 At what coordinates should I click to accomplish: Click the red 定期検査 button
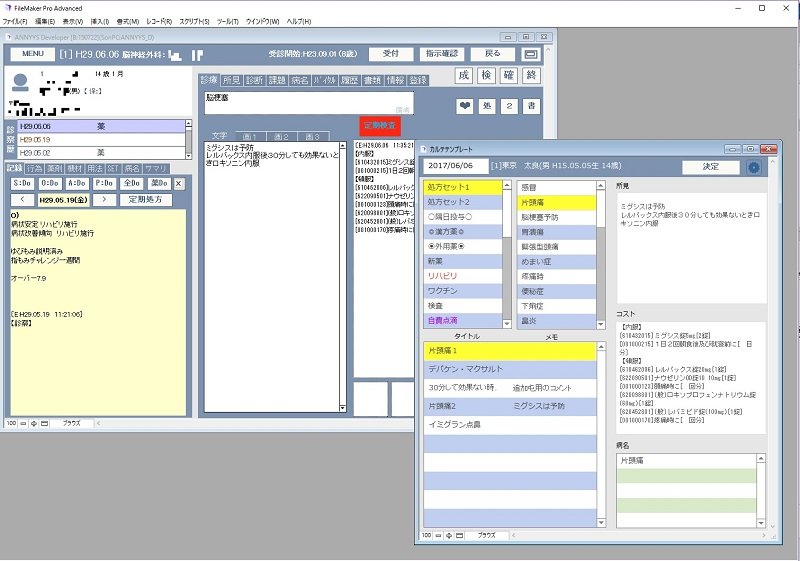click(380, 125)
